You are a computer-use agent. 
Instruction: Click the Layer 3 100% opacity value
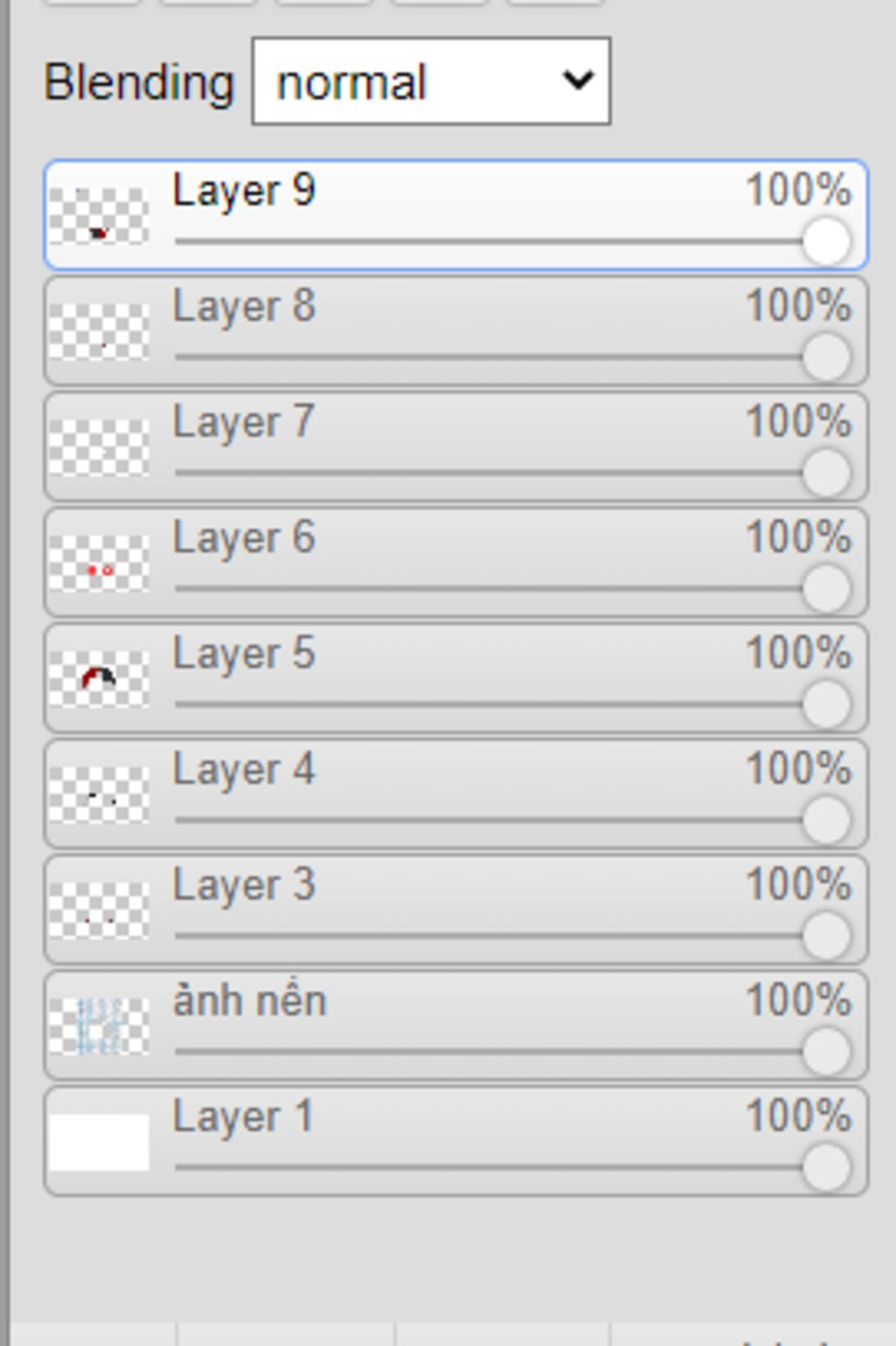click(798, 884)
